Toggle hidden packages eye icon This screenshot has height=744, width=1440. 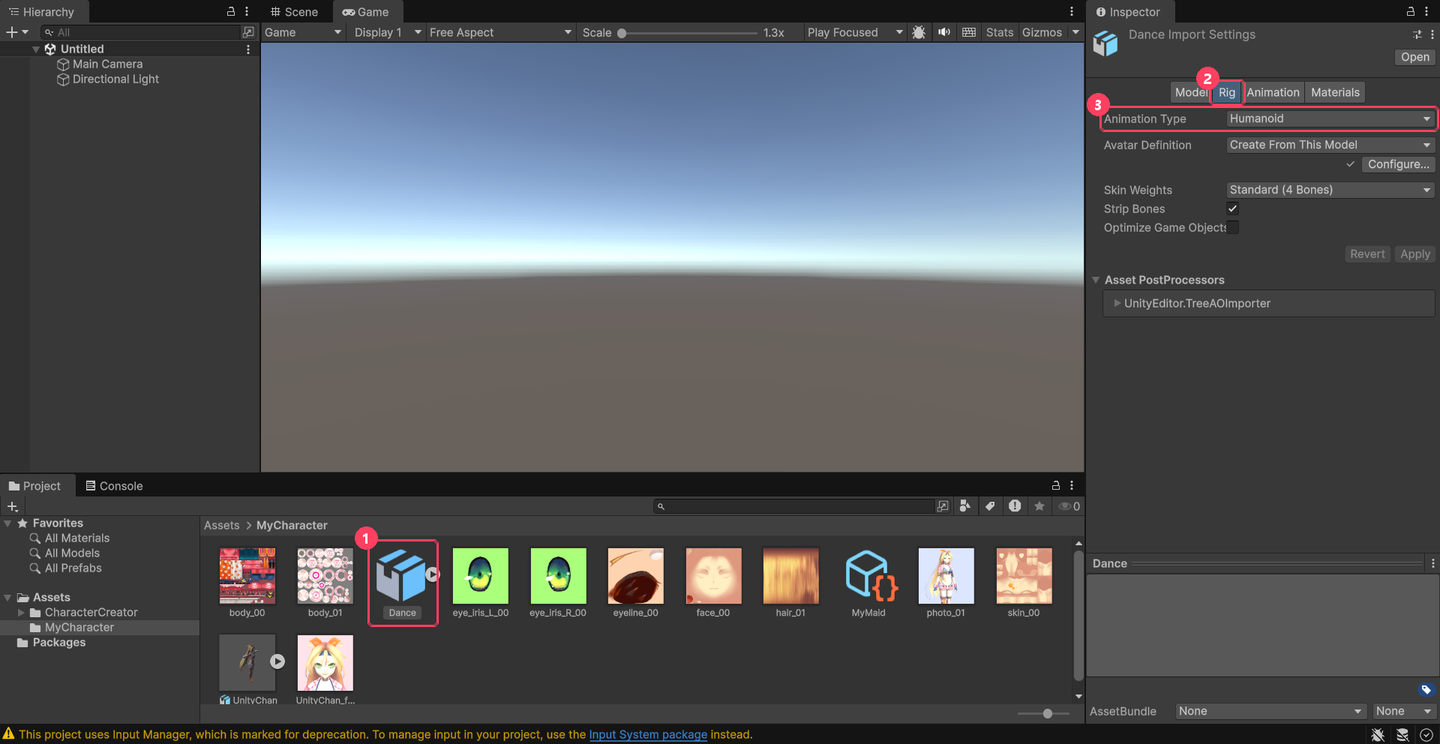coord(1069,506)
